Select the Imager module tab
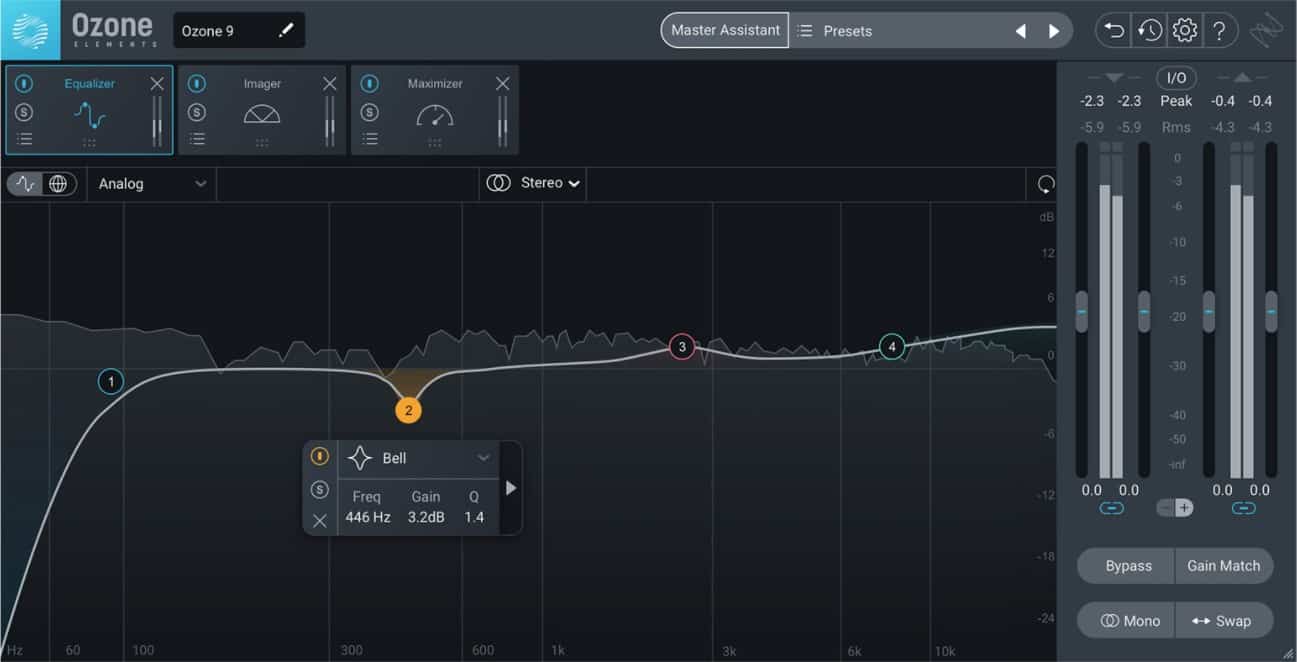Viewport: 1297px width, 662px height. click(262, 110)
